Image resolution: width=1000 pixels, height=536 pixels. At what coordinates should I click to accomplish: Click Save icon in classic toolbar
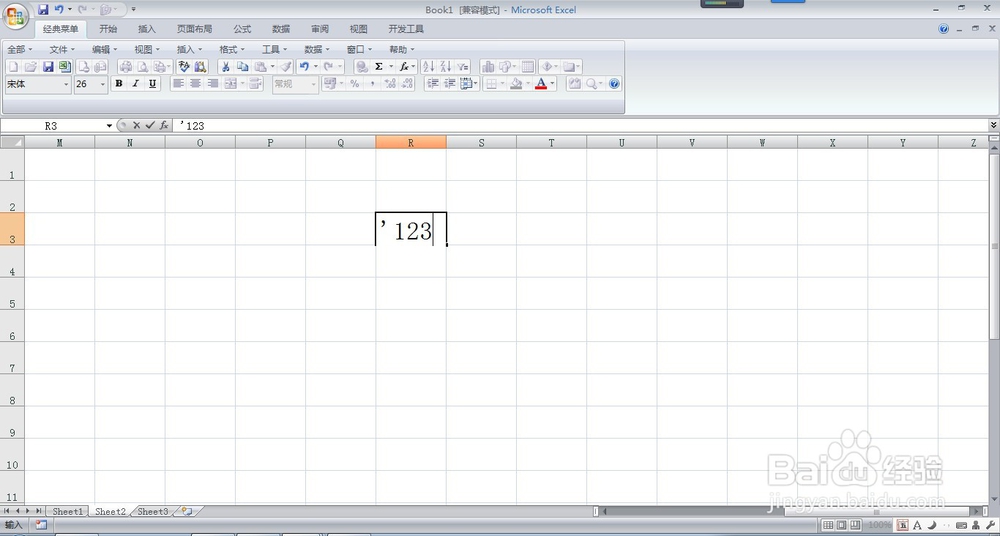pos(48,66)
